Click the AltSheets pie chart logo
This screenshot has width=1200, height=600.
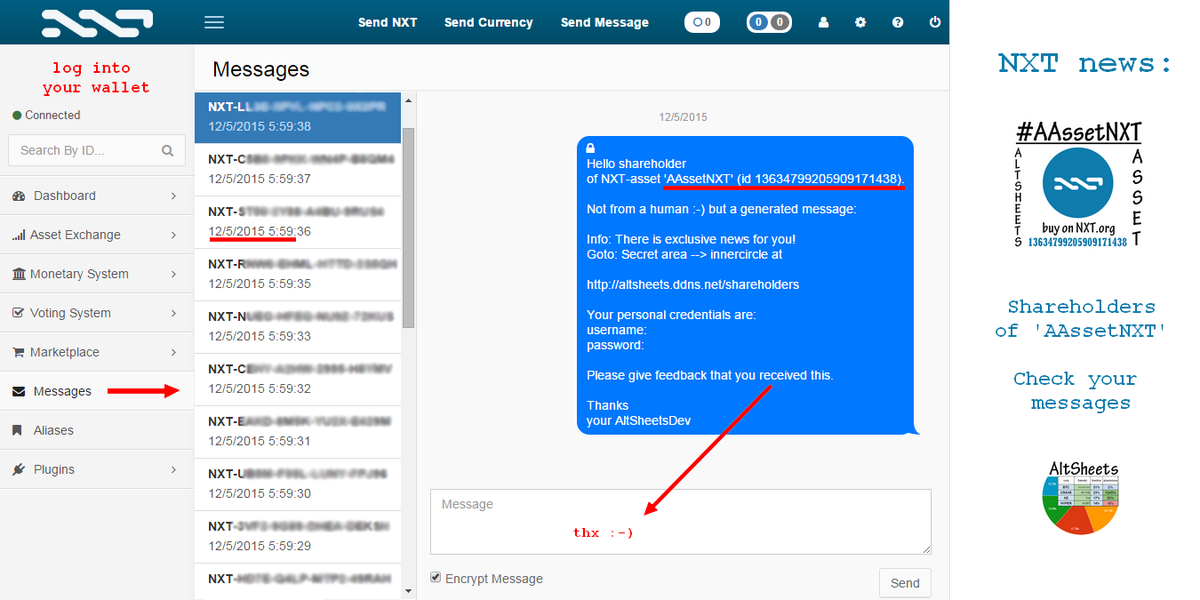click(x=1083, y=497)
